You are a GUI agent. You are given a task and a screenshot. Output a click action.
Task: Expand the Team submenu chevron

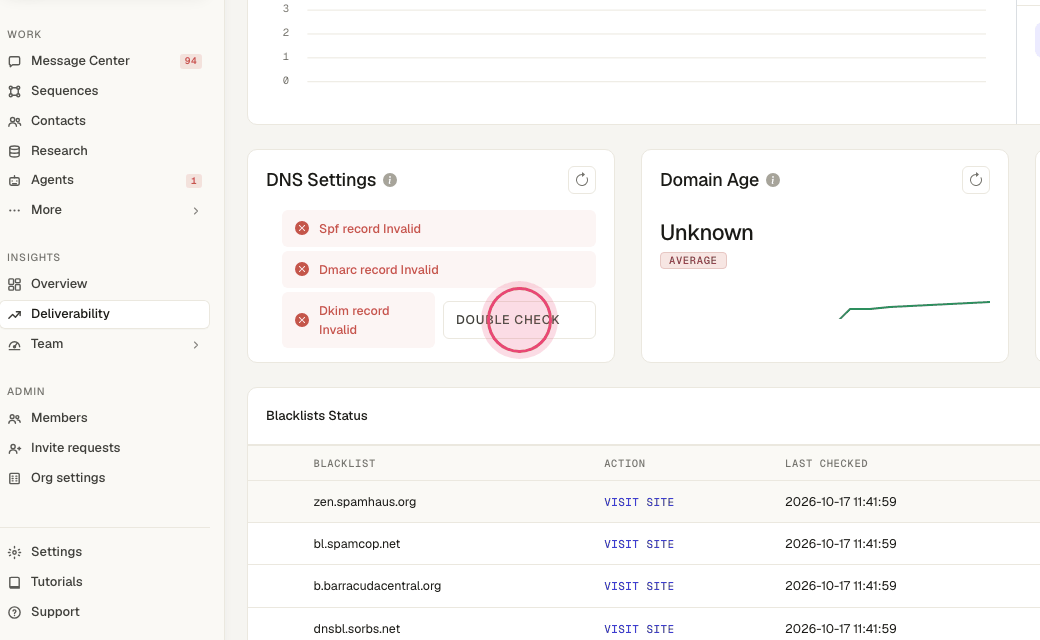(x=196, y=345)
